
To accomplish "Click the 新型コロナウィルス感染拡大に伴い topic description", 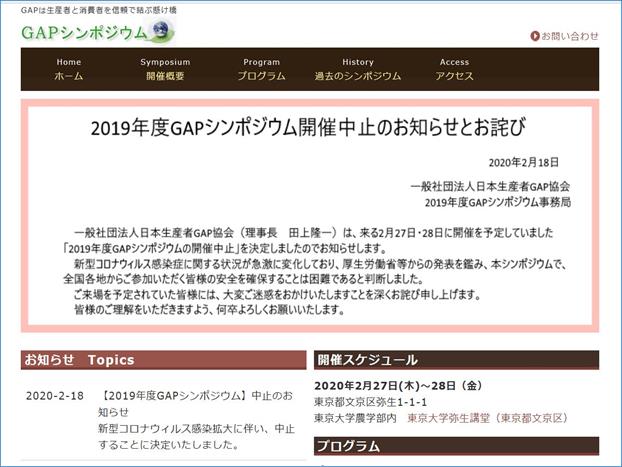I will pyautogui.click(x=196, y=437).
